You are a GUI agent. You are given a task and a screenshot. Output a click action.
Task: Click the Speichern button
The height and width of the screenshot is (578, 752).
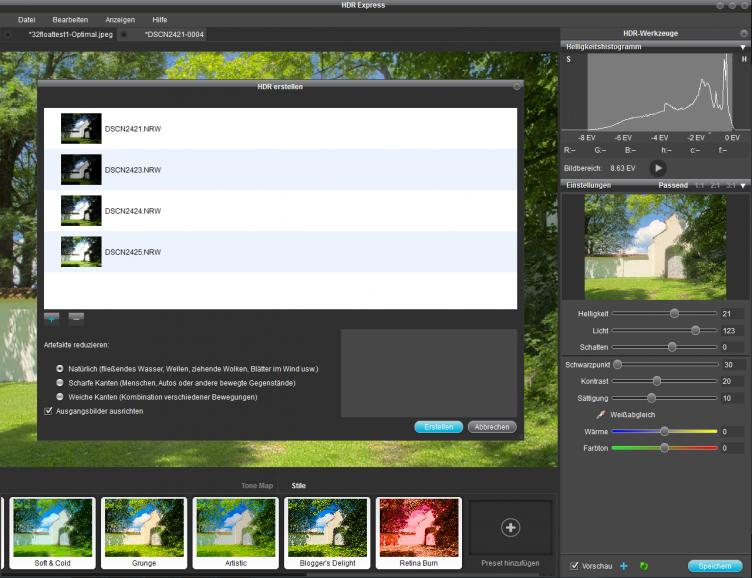pos(715,566)
